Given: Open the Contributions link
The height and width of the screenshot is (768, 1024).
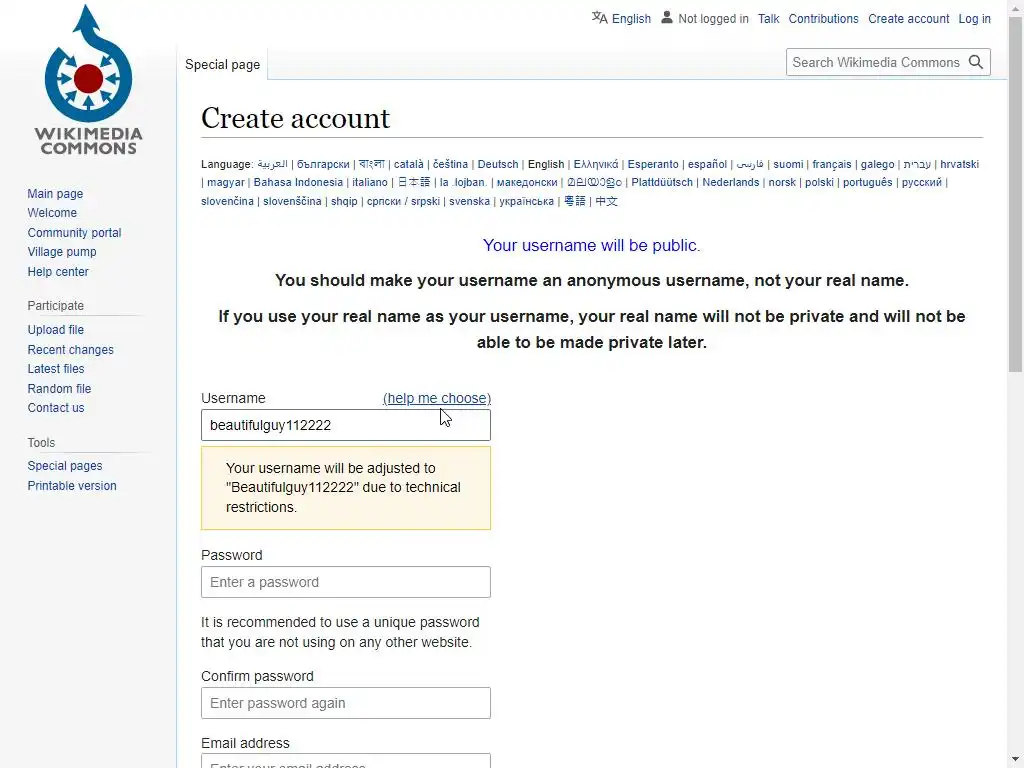Looking at the screenshot, I should (x=823, y=19).
